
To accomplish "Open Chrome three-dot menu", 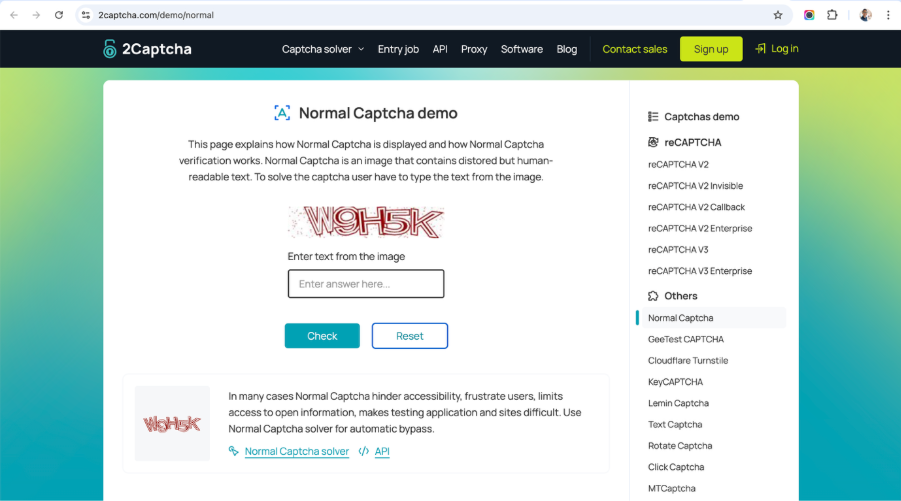I will click(888, 15).
